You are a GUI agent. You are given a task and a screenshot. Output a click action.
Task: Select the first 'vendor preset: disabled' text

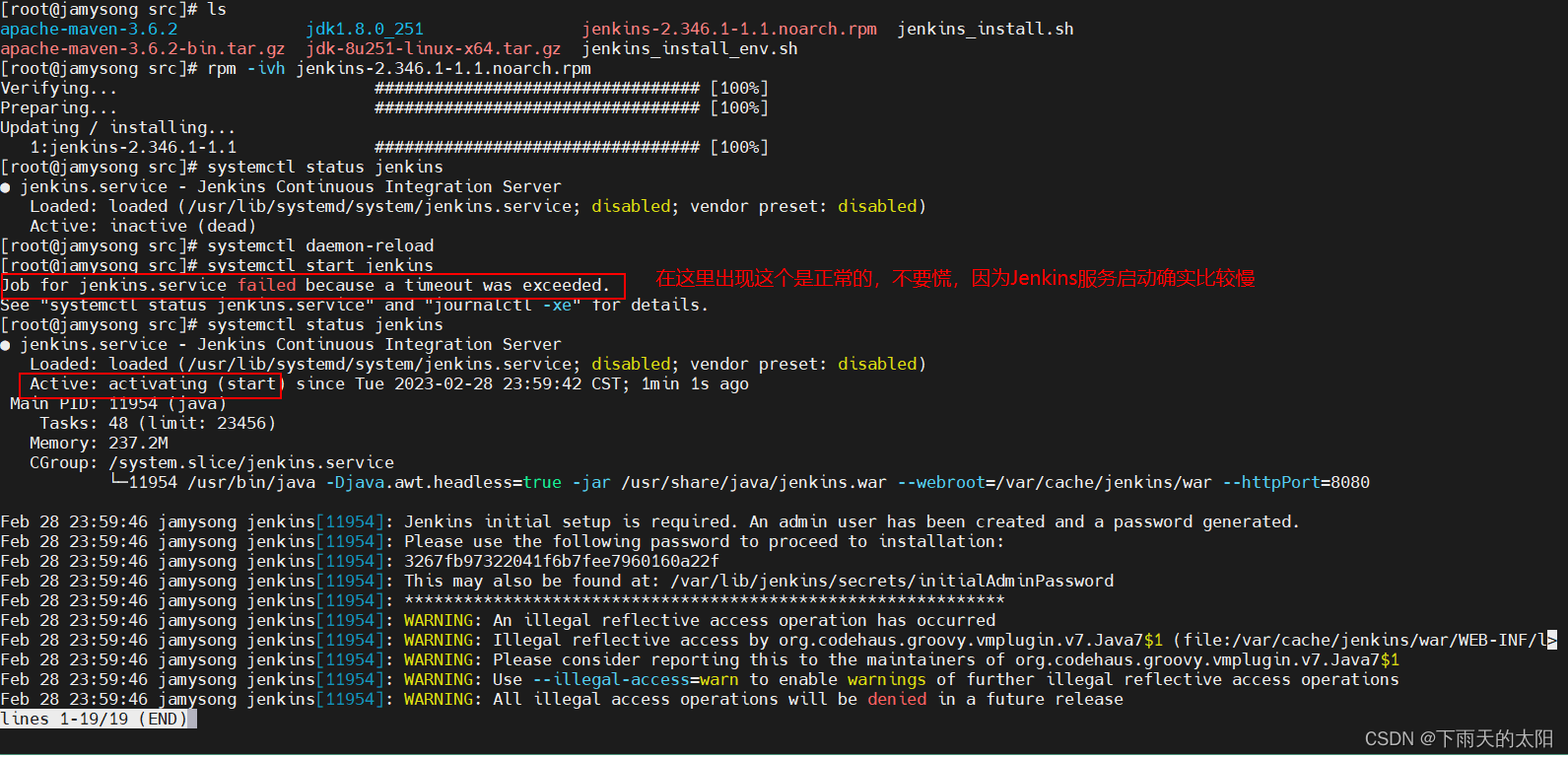coord(803,207)
